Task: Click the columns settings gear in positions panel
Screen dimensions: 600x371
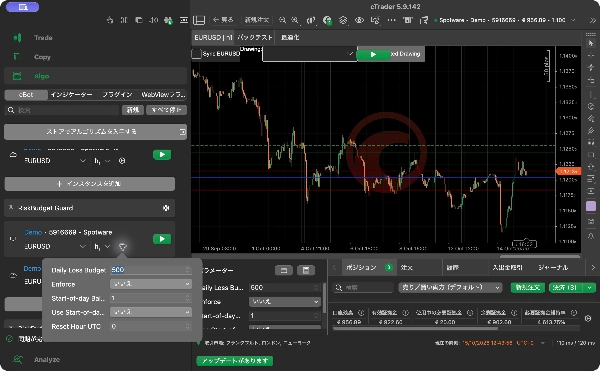Action: [588, 318]
